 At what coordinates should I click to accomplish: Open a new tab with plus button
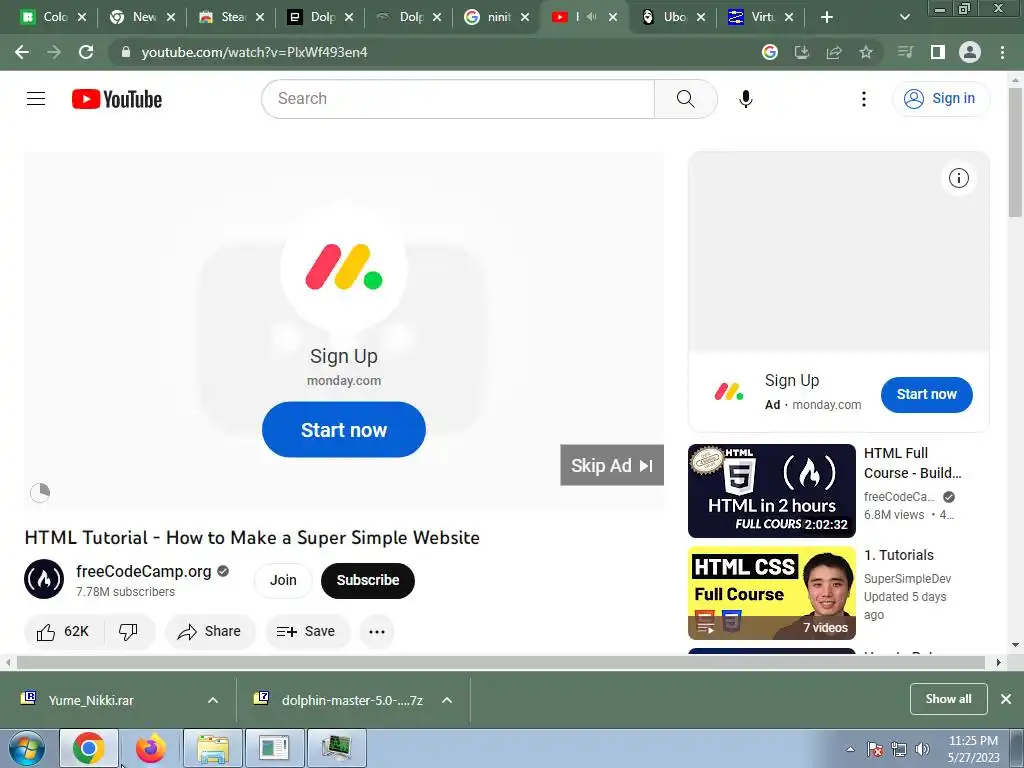pyautogui.click(x=827, y=17)
